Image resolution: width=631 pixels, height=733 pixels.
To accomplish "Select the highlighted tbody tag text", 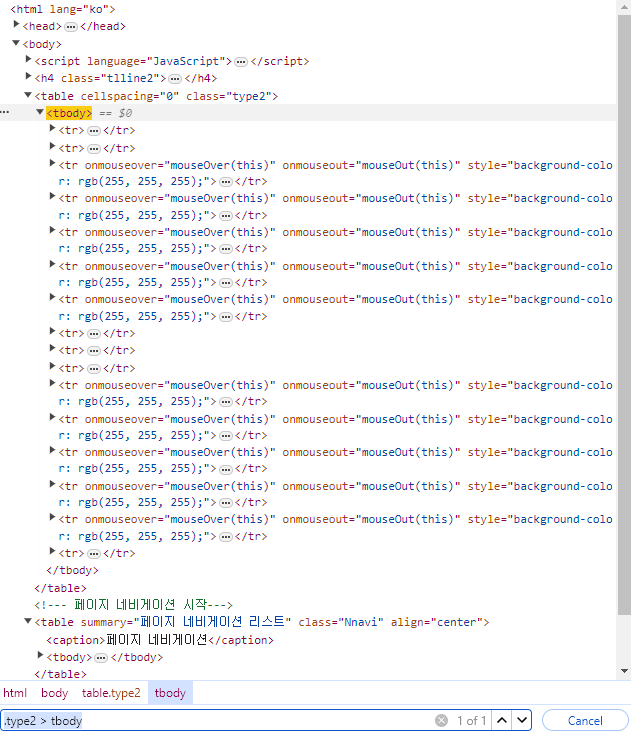I will click(69, 113).
